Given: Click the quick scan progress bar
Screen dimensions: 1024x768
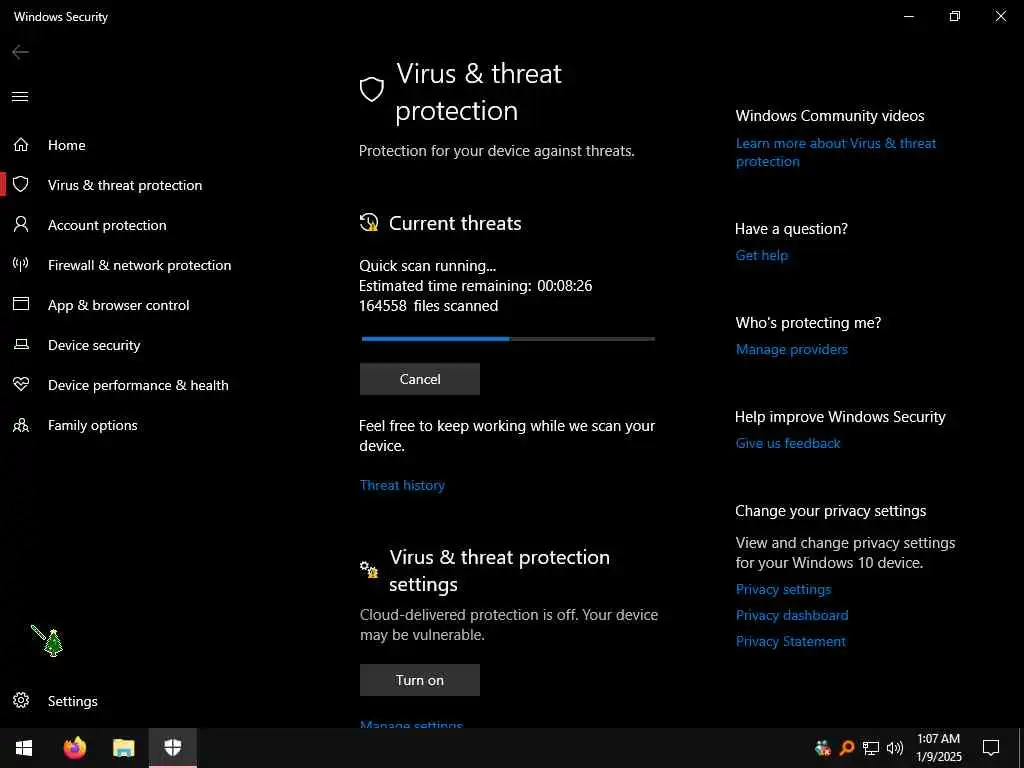Looking at the screenshot, I should coord(508,339).
